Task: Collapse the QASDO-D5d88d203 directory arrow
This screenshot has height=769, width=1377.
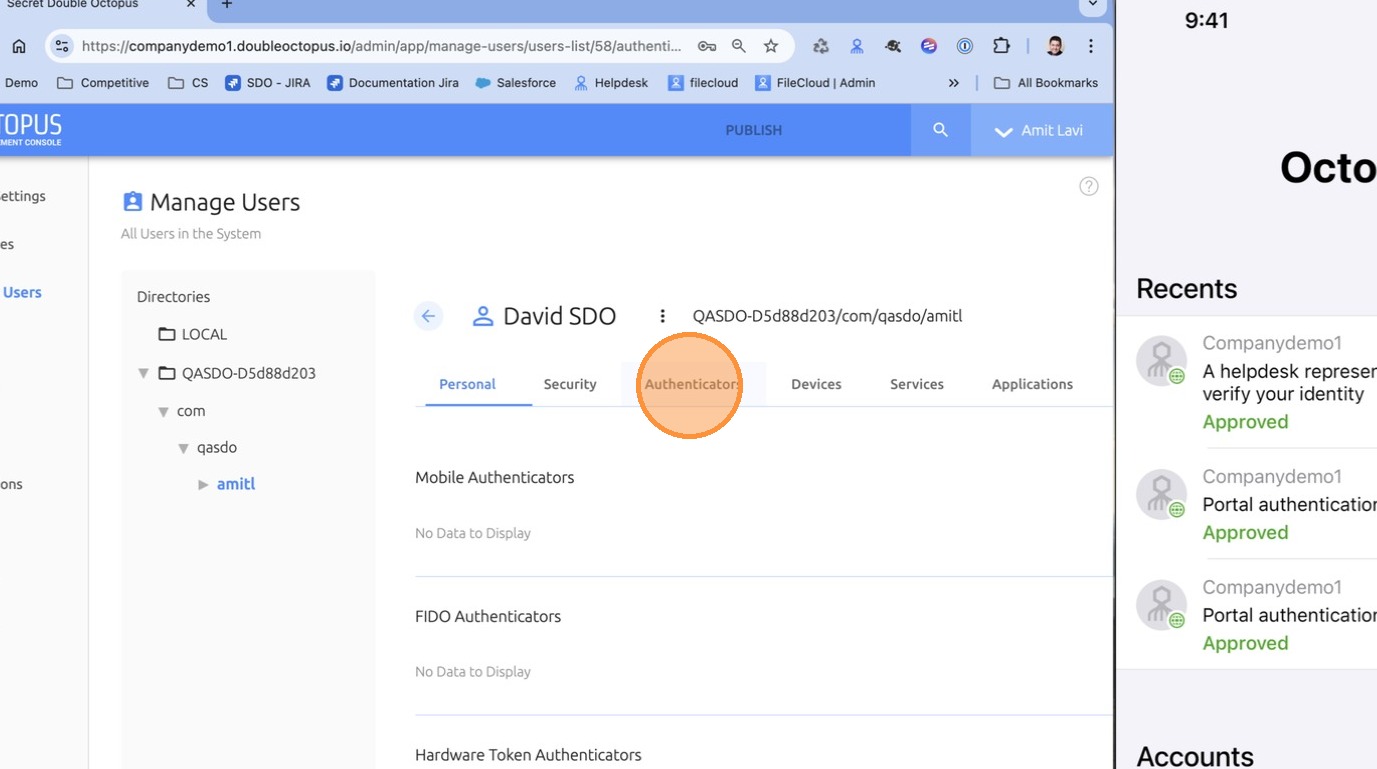Action: point(143,373)
